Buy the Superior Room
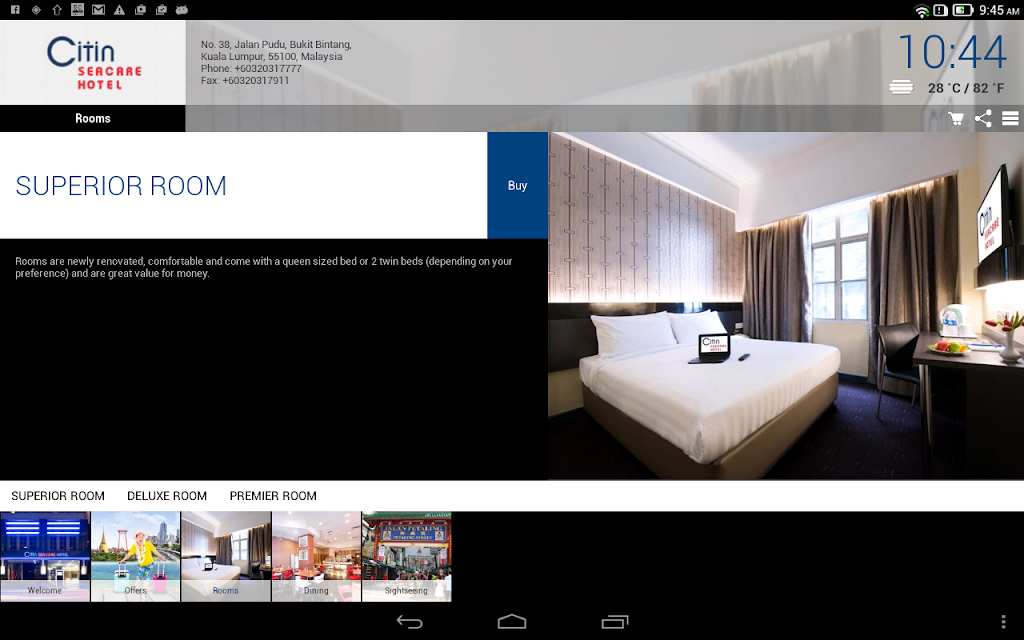 point(517,185)
